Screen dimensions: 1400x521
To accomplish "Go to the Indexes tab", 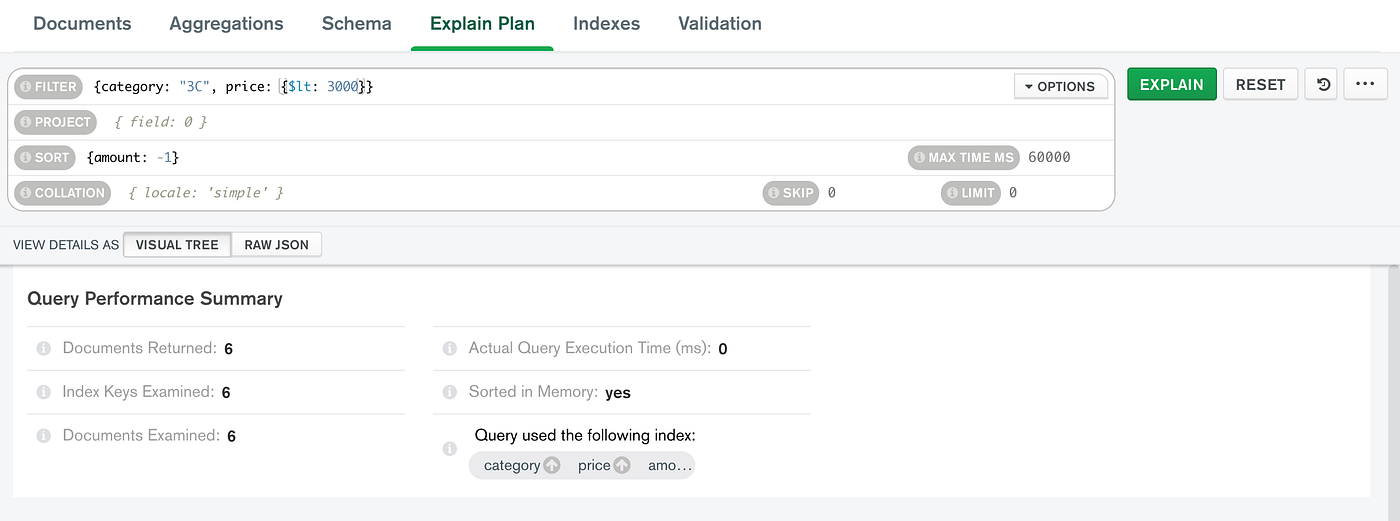I will click(x=606, y=24).
